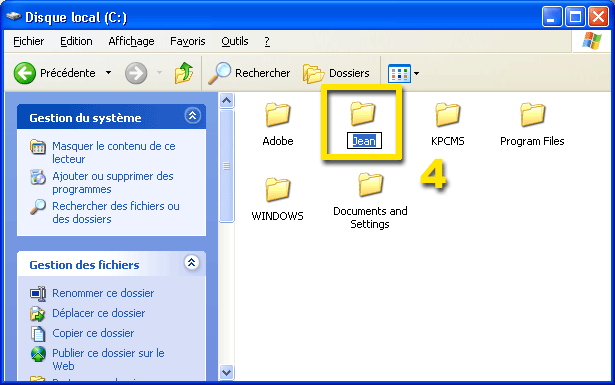
Task: Click the views grid icon
Action: pyautogui.click(x=399, y=73)
